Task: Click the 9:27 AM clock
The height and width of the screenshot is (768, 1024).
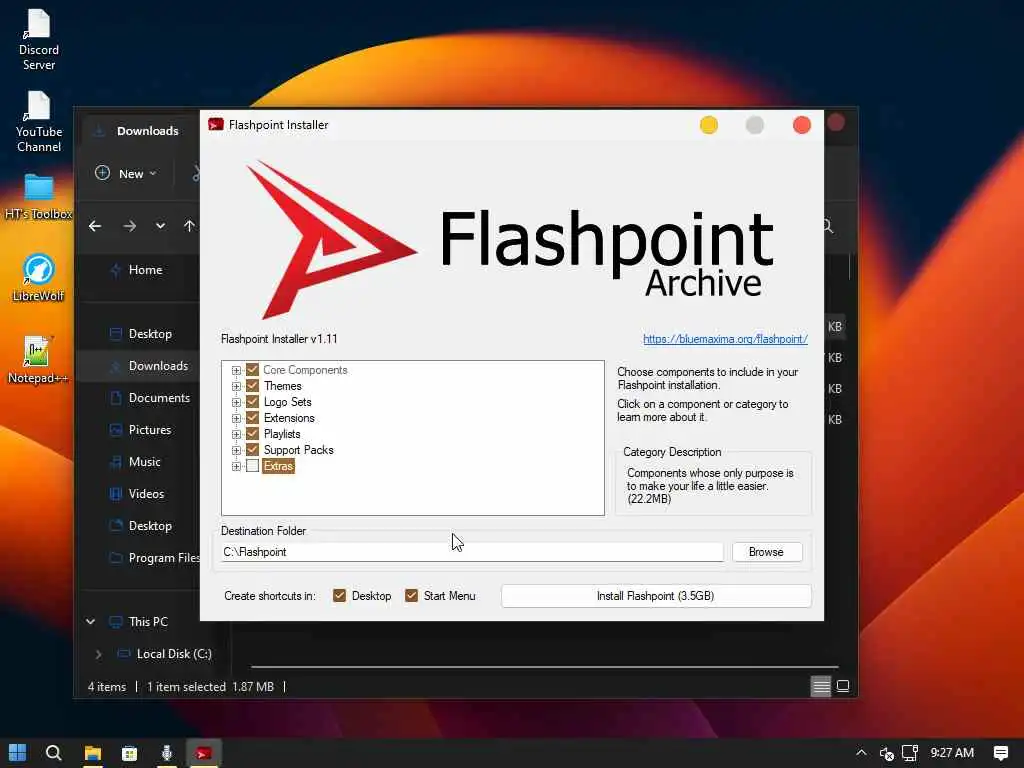Action: click(x=952, y=753)
